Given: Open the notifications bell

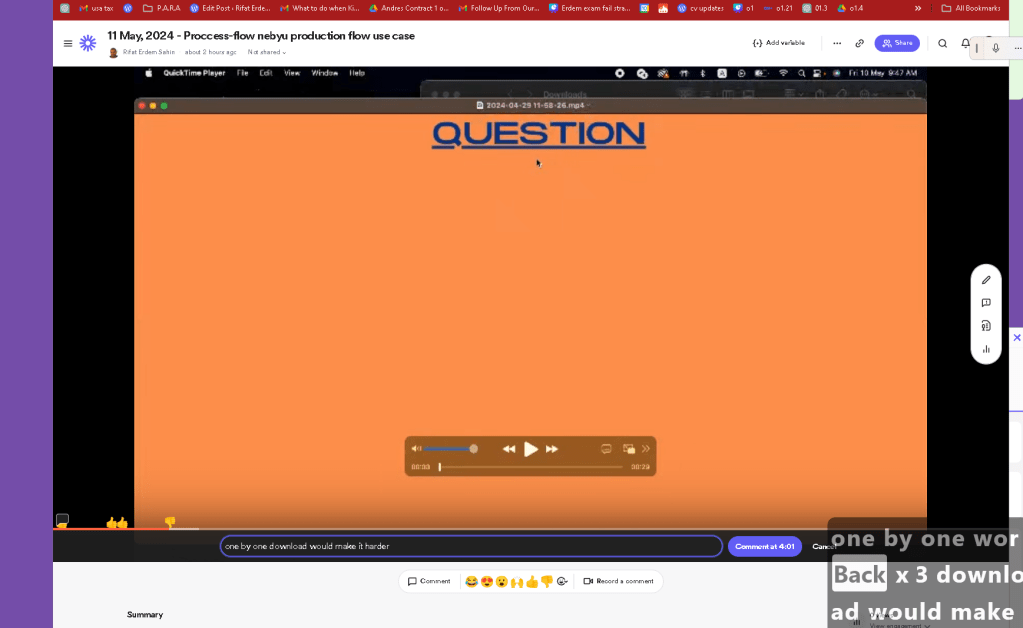Looking at the screenshot, I should tap(965, 43).
